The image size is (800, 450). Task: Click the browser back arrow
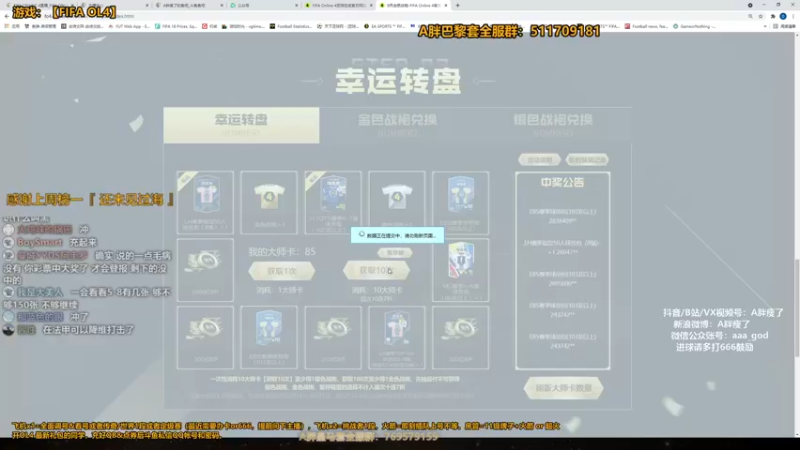tap(7, 16)
